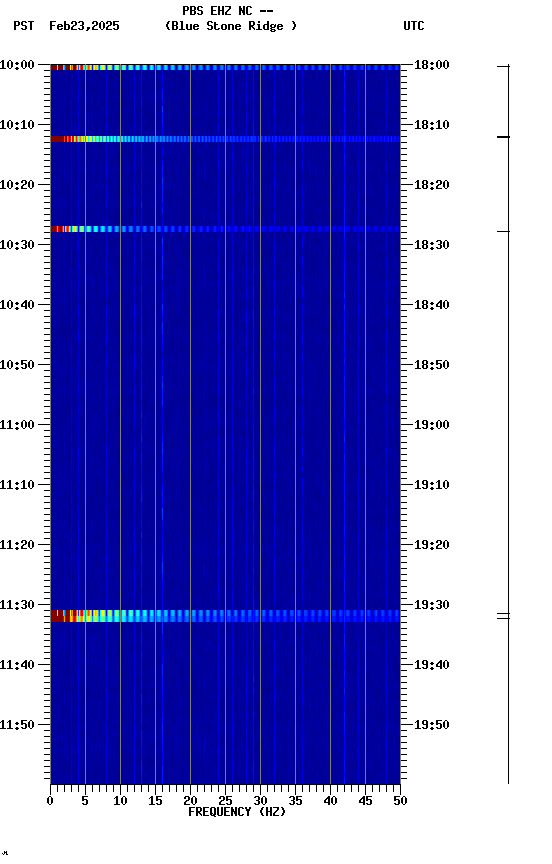Image resolution: width=552 pixels, height=864 pixels.
Task: Click the 35 Hz frequency axis label
Action: (295, 801)
